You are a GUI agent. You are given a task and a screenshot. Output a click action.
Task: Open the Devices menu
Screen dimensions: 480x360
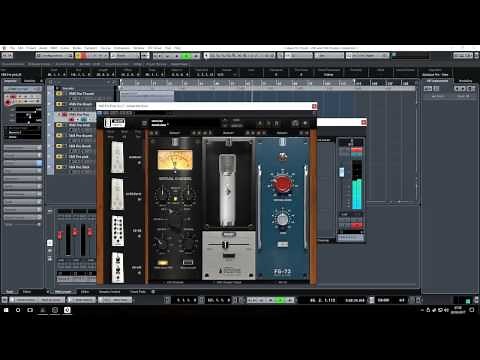pos(106,48)
